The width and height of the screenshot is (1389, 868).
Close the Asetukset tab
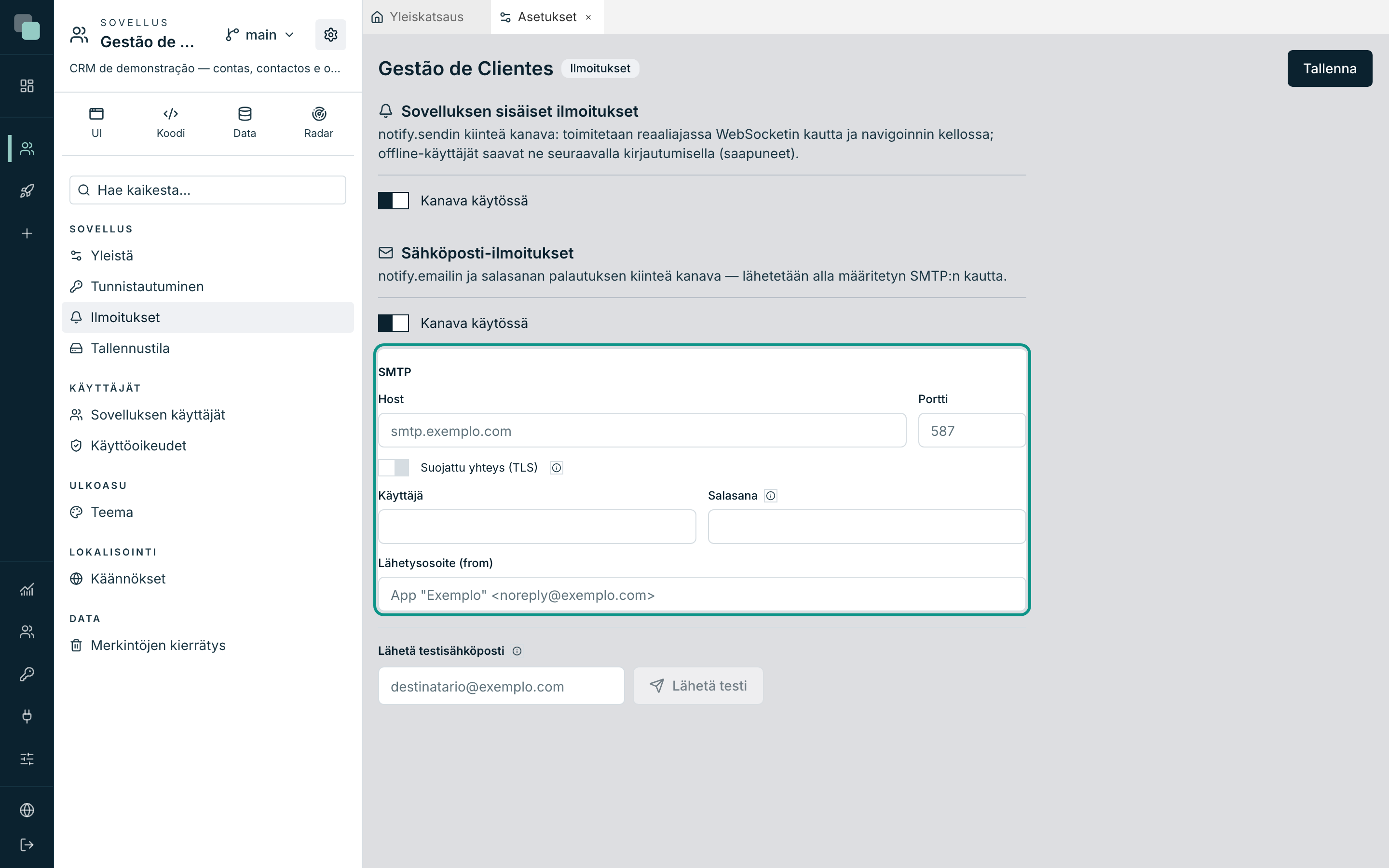coord(588,17)
